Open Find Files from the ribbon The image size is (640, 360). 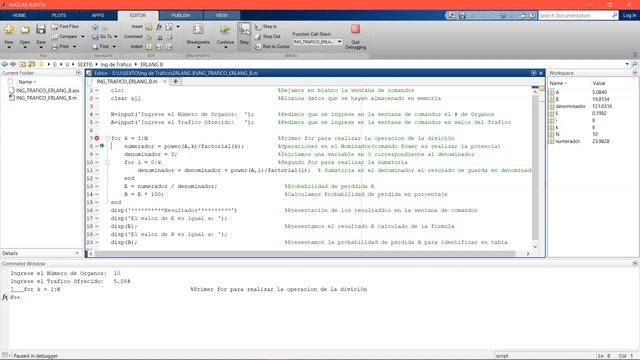65,27
